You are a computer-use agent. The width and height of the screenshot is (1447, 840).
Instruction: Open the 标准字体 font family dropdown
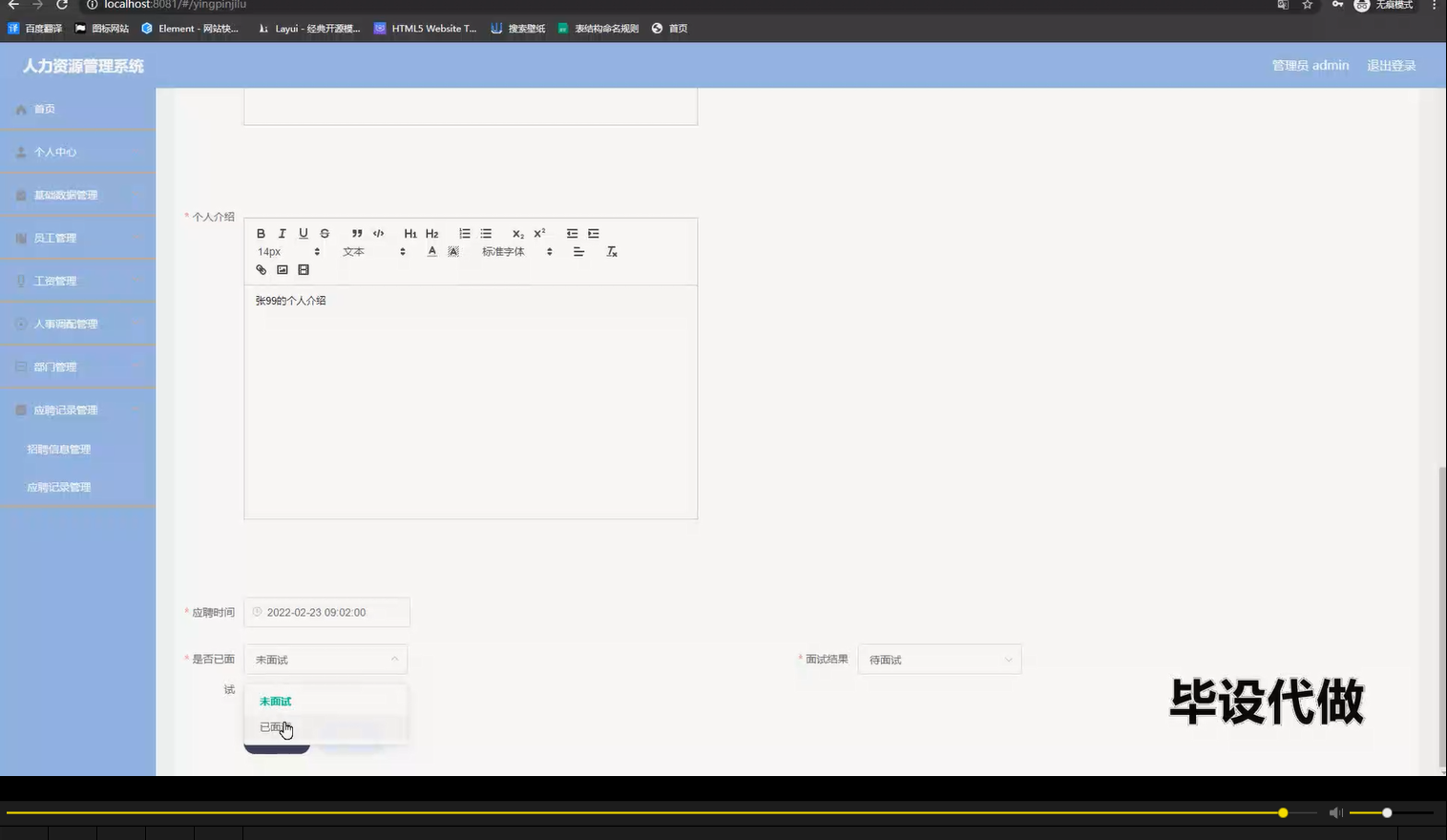(x=517, y=252)
